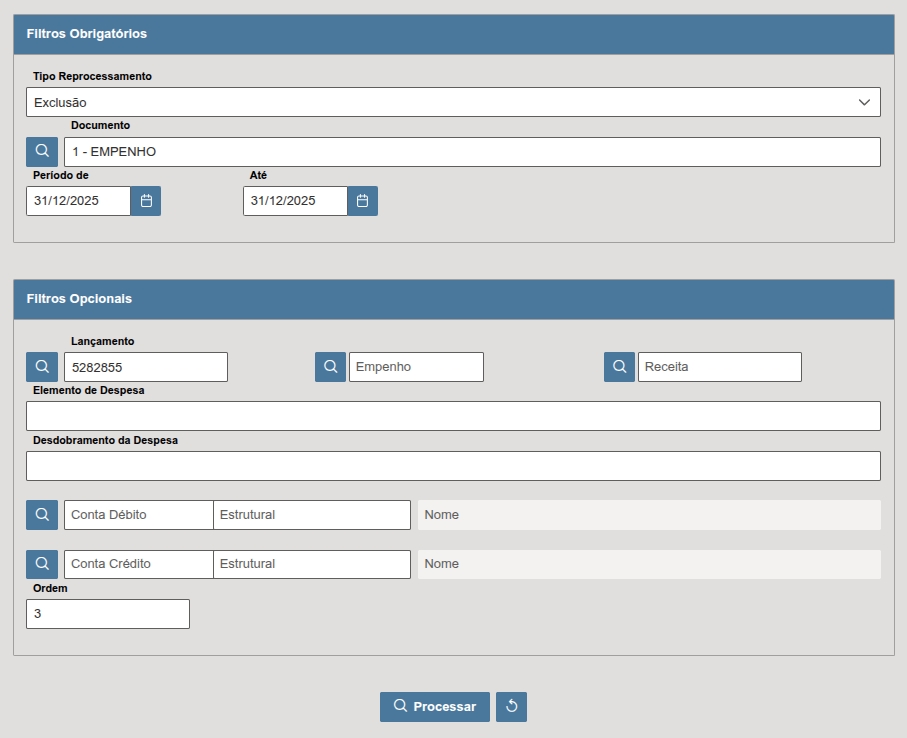Screen dimensions: 907x738
Task: Click the Período de date input
Action: point(79,201)
